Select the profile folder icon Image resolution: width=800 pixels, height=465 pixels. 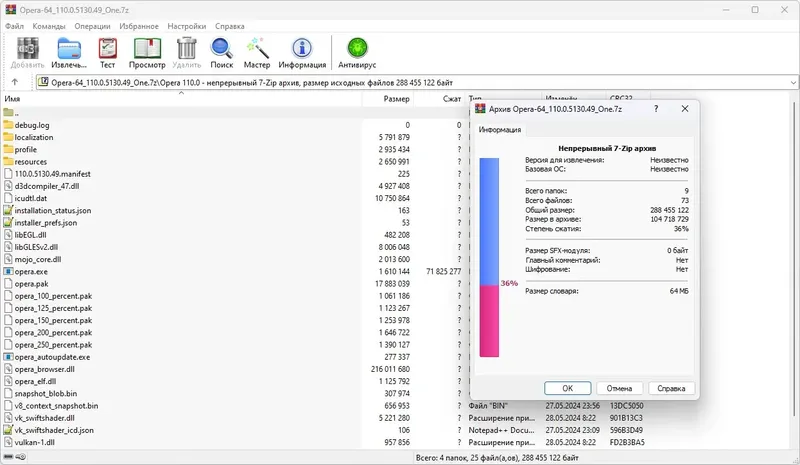(x=8, y=149)
